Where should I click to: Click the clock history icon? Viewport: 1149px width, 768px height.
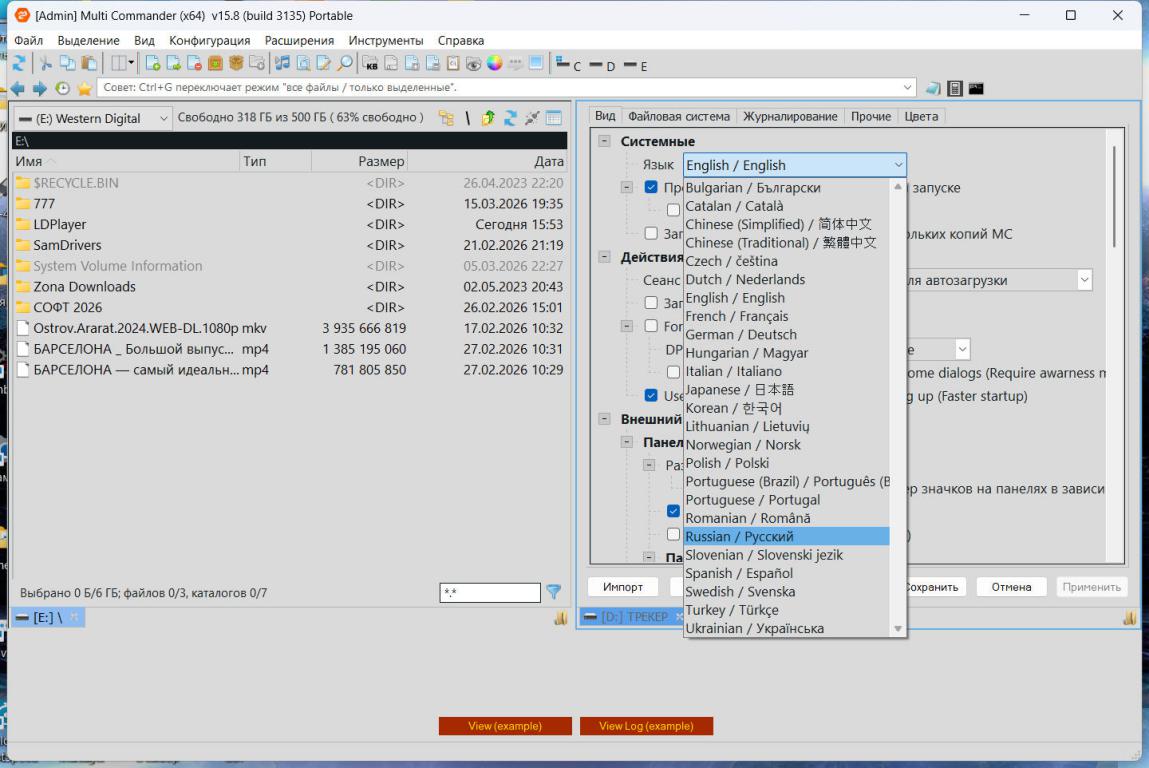click(63, 88)
